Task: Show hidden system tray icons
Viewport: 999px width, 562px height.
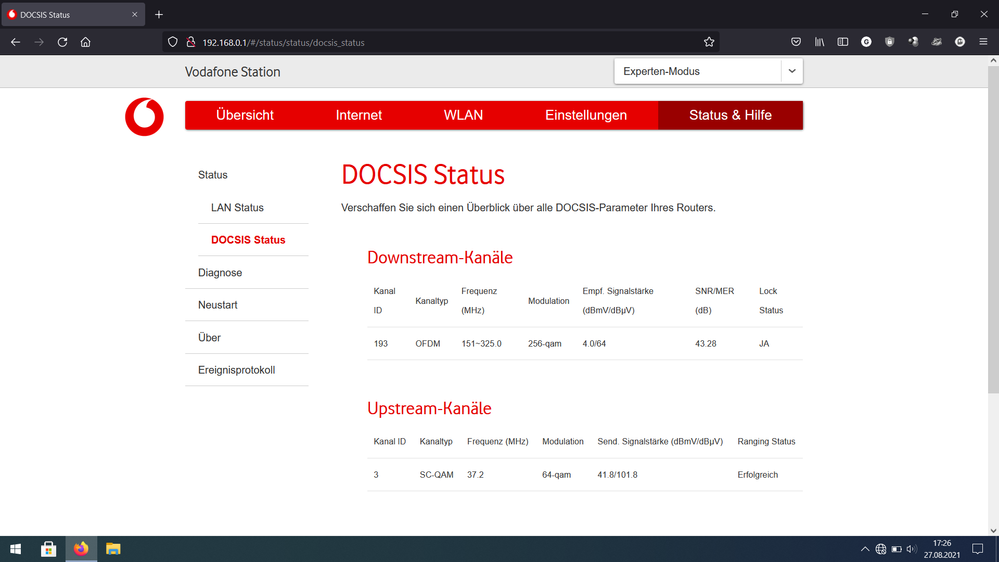Action: pos(865,549)
